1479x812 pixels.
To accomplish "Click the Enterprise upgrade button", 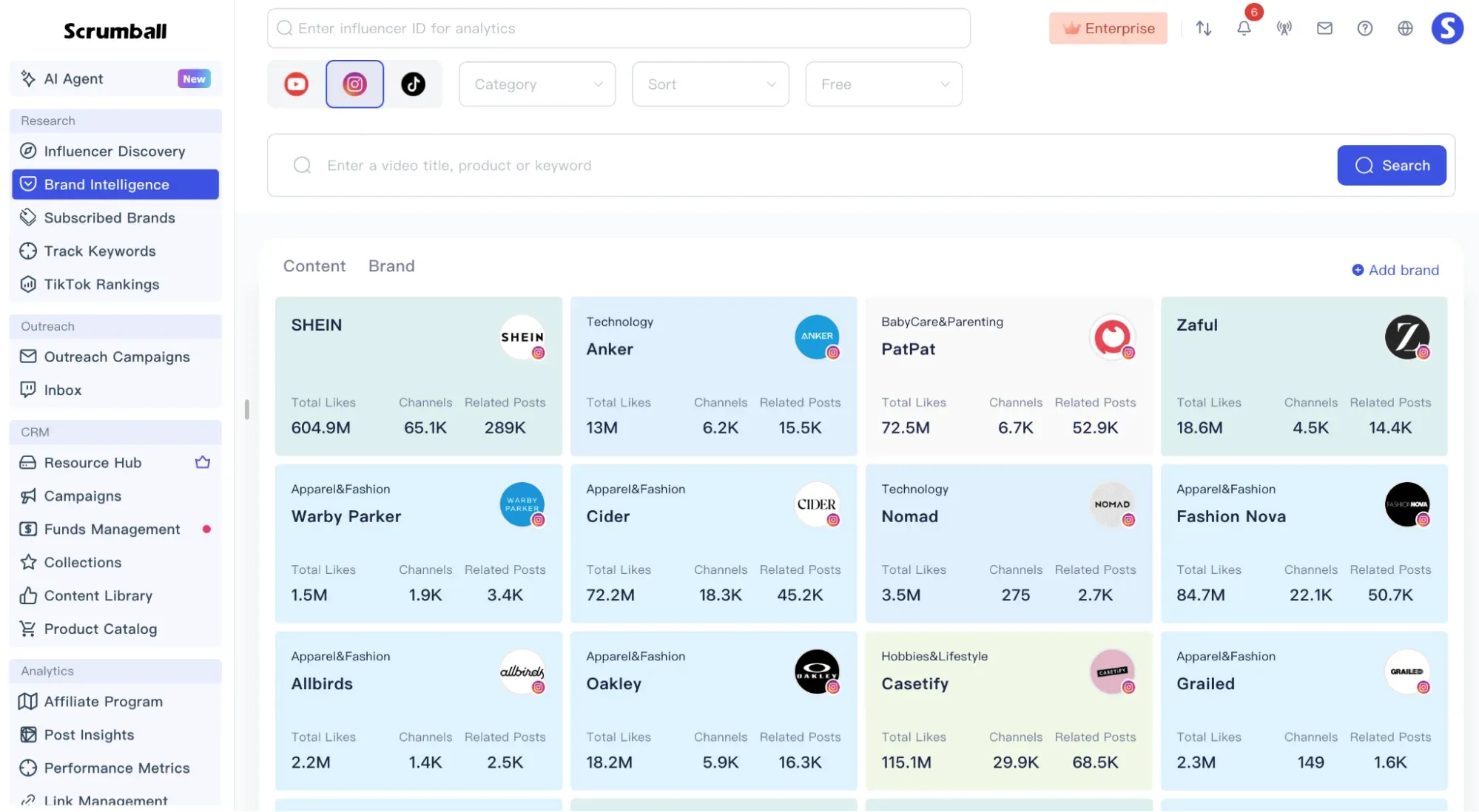I will 1108,28.
